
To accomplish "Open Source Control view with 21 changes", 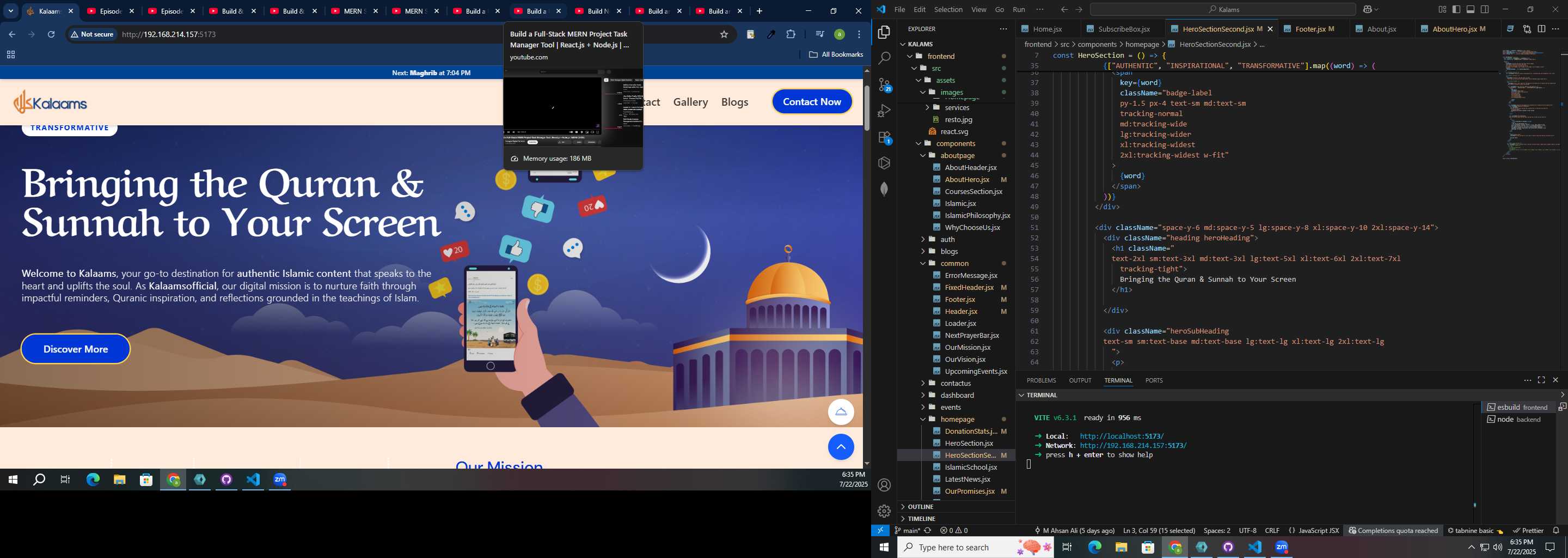I will pyautogui.click(x=884, y=84).
